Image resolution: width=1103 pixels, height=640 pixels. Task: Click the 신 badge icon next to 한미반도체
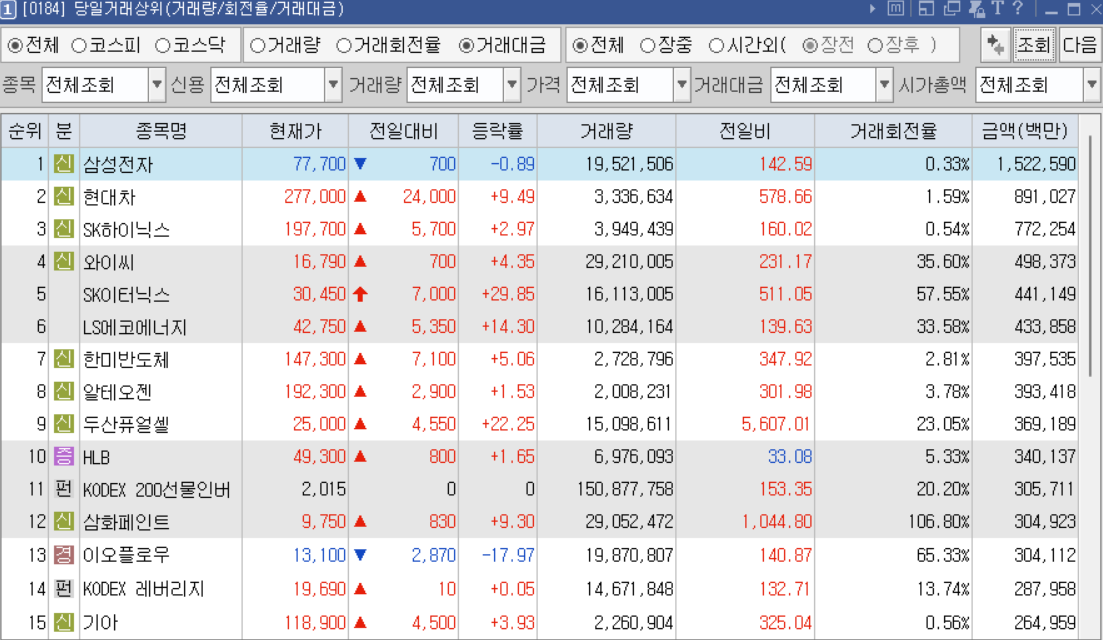(x=63, y=359)
